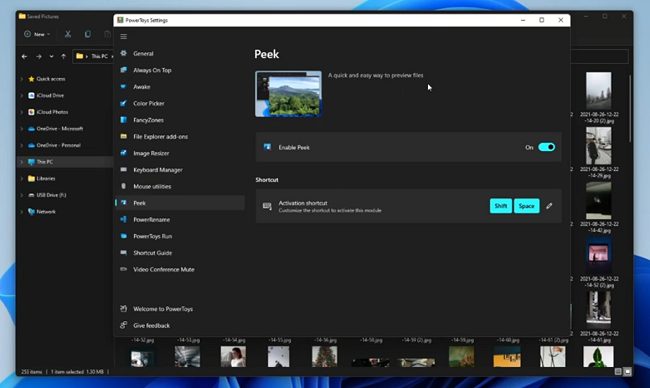This screenshot has width=650, height=388.
Task: Select Peek in the sidebar
Action: (x=180, y=203)
